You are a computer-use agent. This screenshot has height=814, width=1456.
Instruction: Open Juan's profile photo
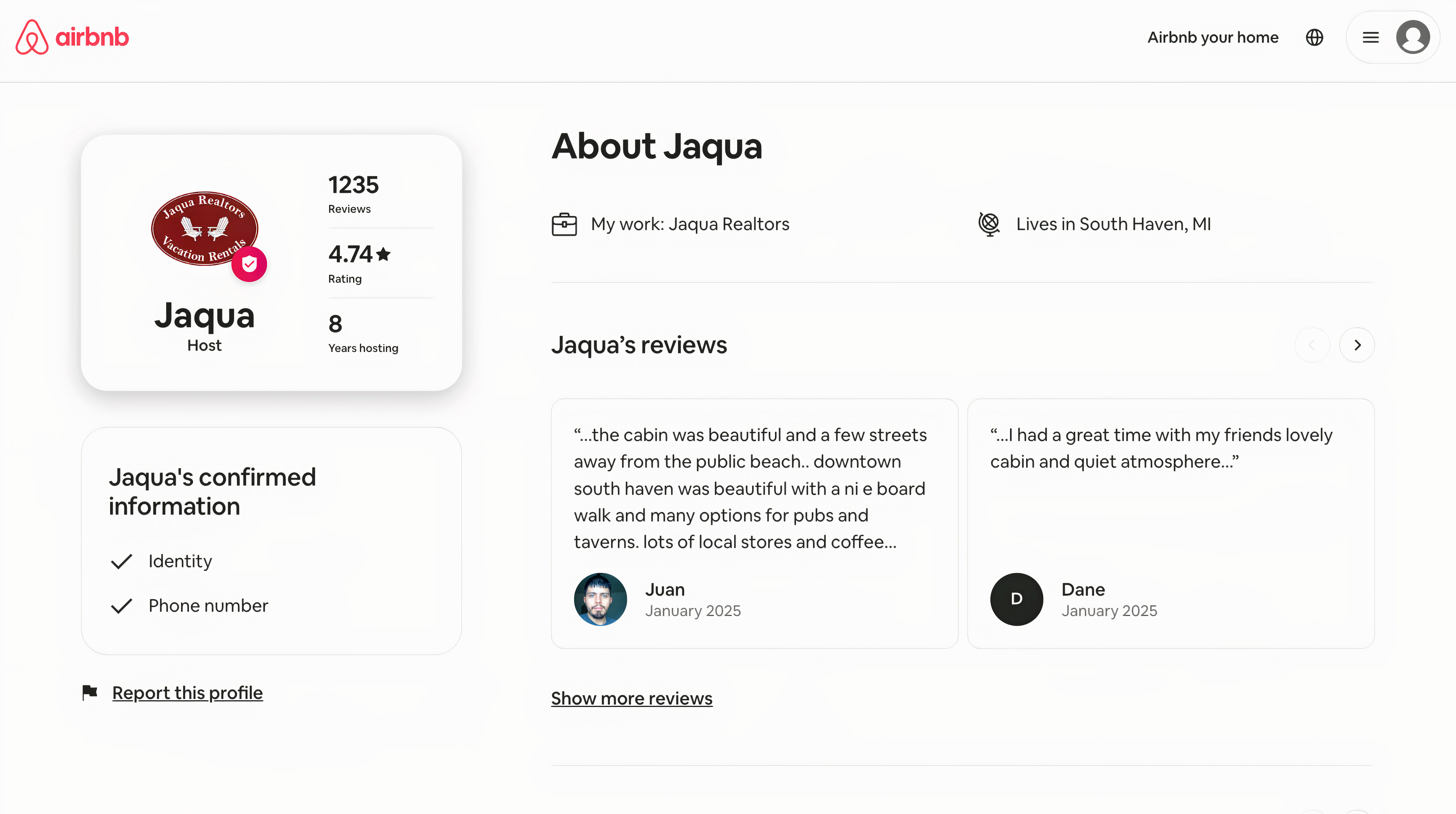click(600, 599)
